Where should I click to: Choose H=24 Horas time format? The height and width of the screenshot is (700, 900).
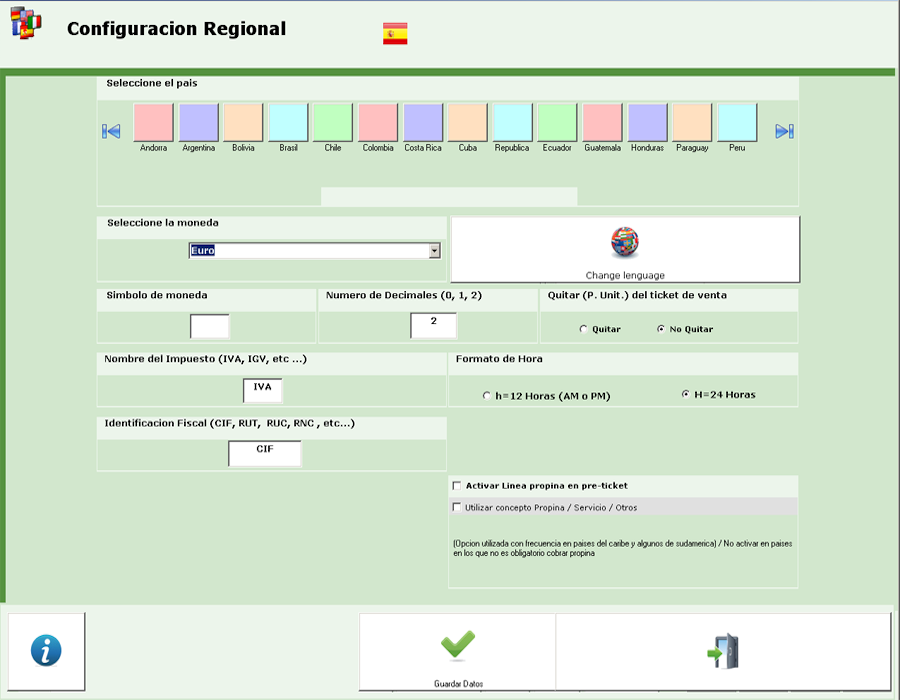[x=685, y=394]
